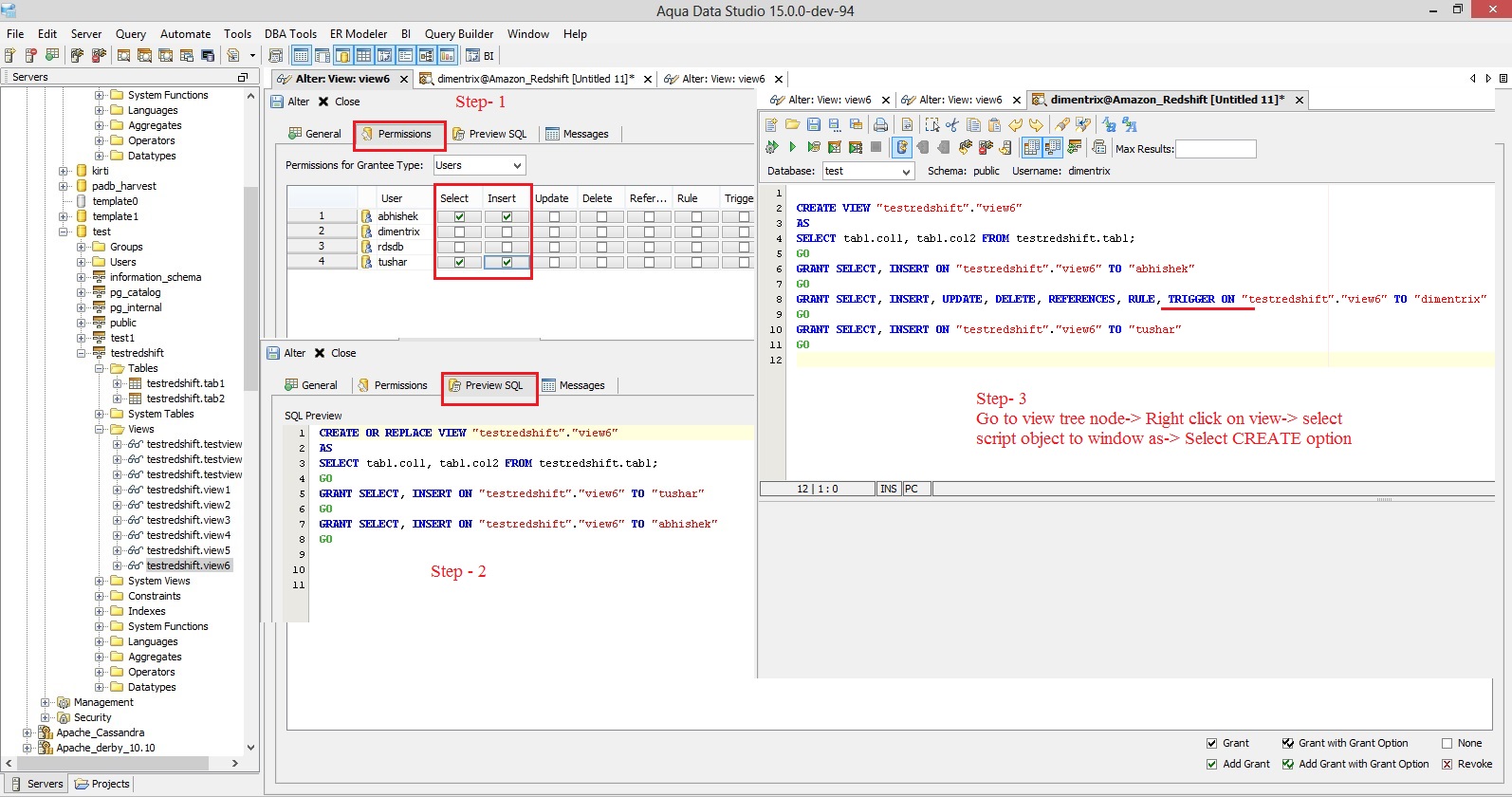Viewport: 1512px width, 797px height.
Task: Open the Query Builder menu
Action: click(459, 34)
